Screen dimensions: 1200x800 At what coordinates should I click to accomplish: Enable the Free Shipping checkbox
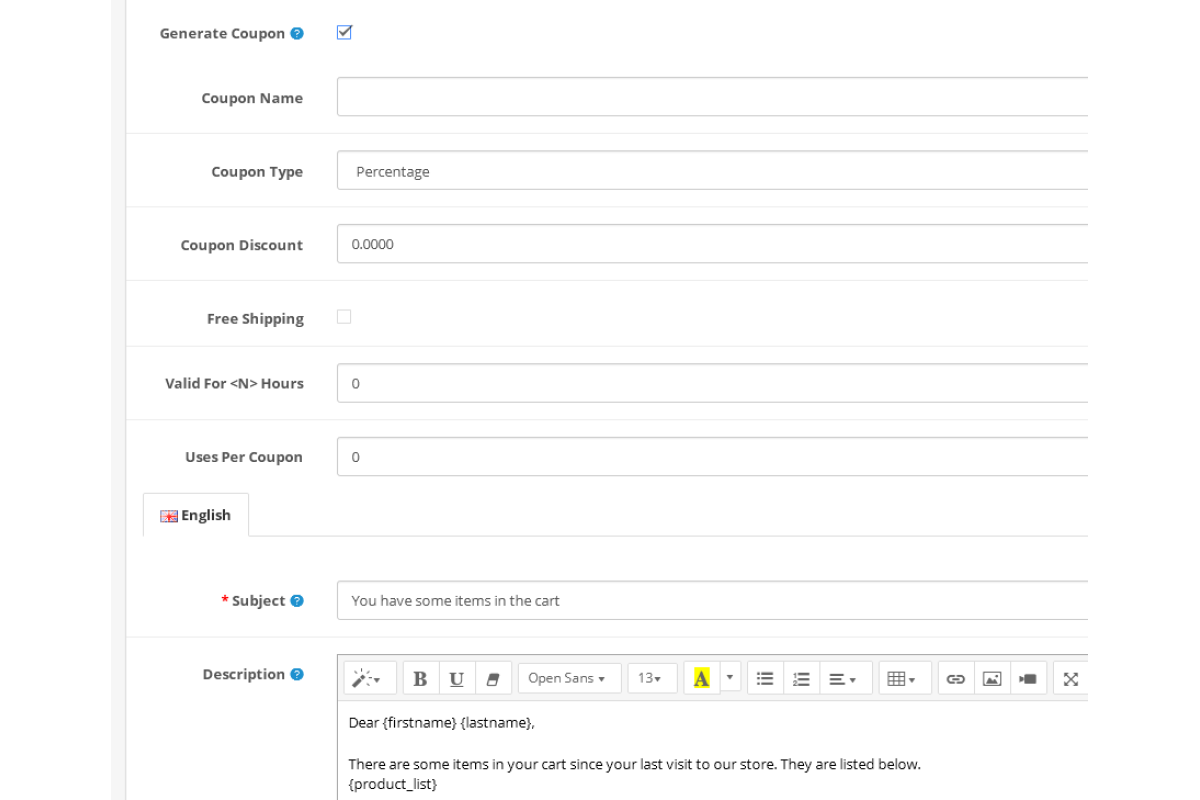point(344,317)
